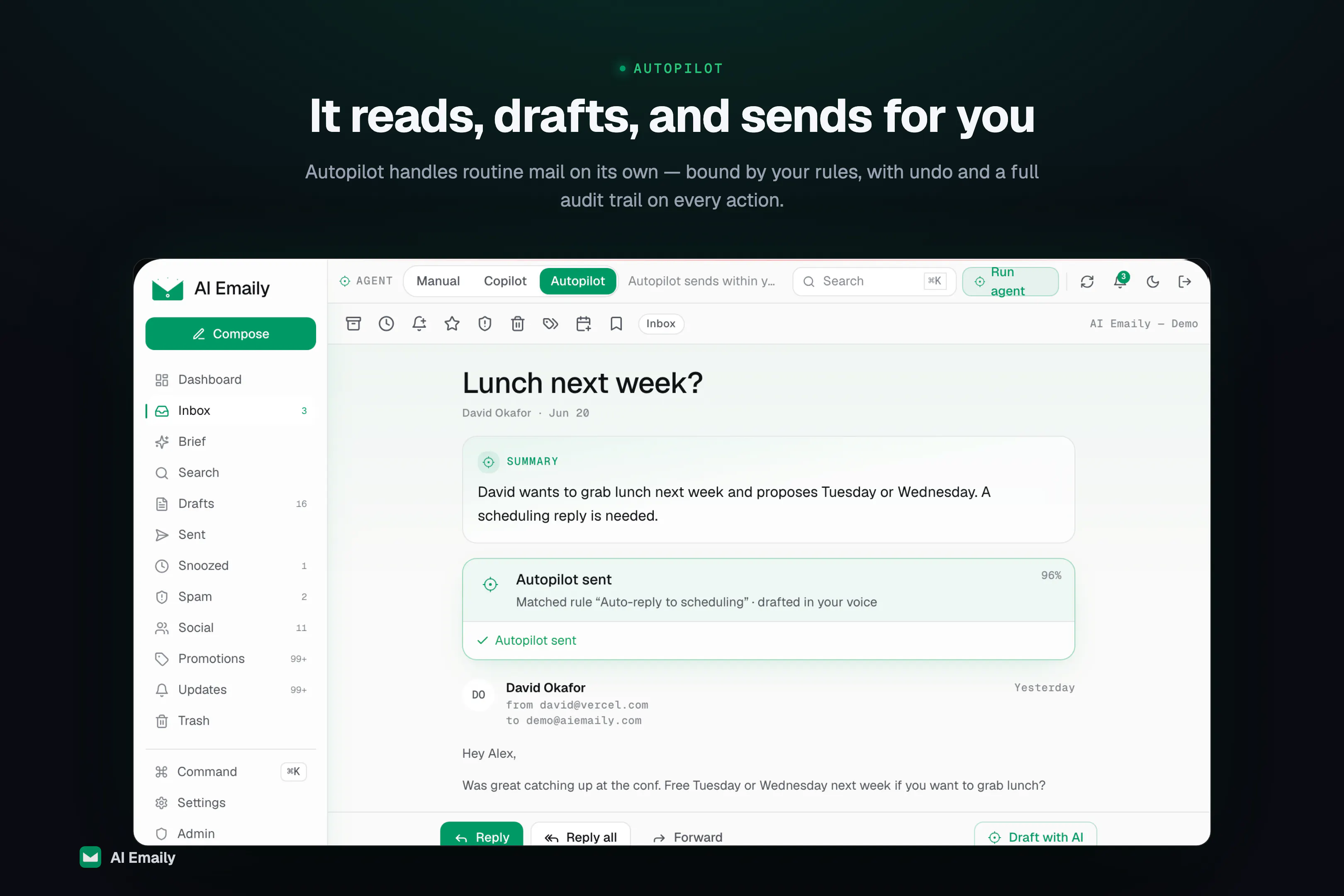The height and width of the screenshot is (896, 1344).
Task: Select Autopilot agent mode
Action: (x=578, y=281)
